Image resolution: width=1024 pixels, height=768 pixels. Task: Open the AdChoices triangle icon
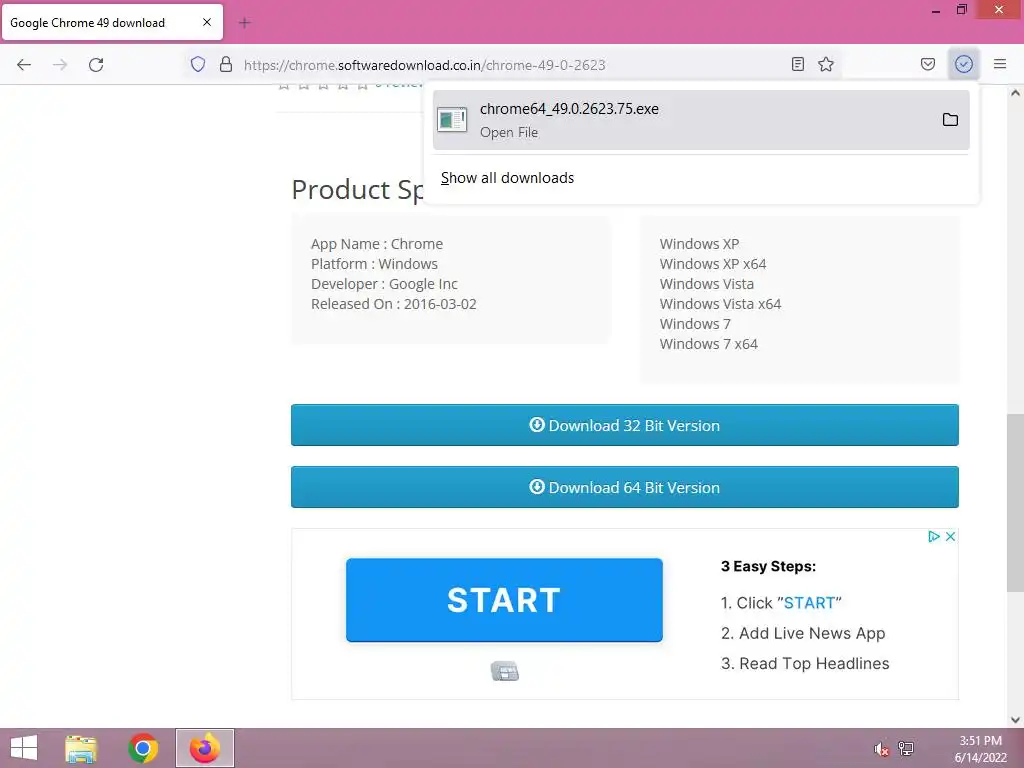click(x=934, y=536)
